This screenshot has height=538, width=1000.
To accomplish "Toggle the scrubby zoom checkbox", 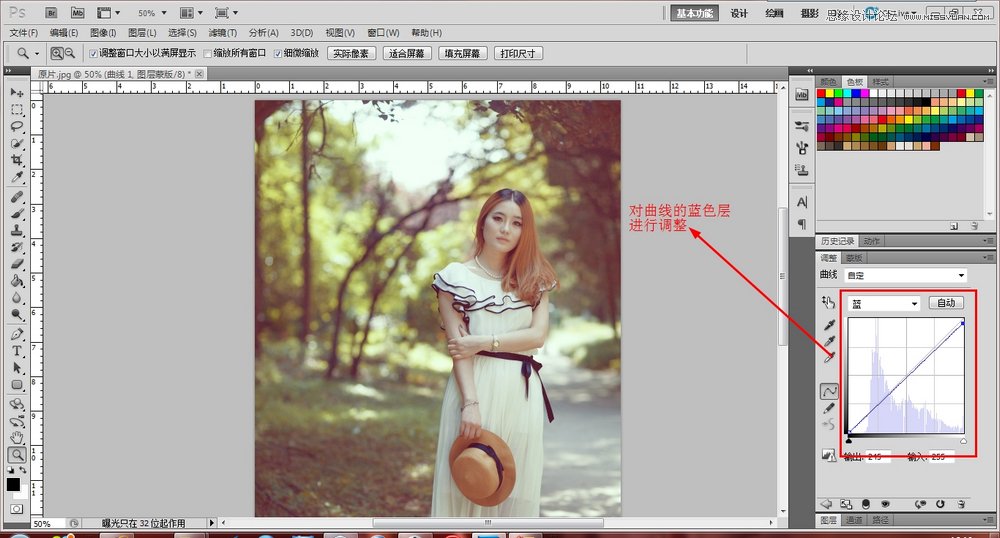I will (x=277, y=54).
